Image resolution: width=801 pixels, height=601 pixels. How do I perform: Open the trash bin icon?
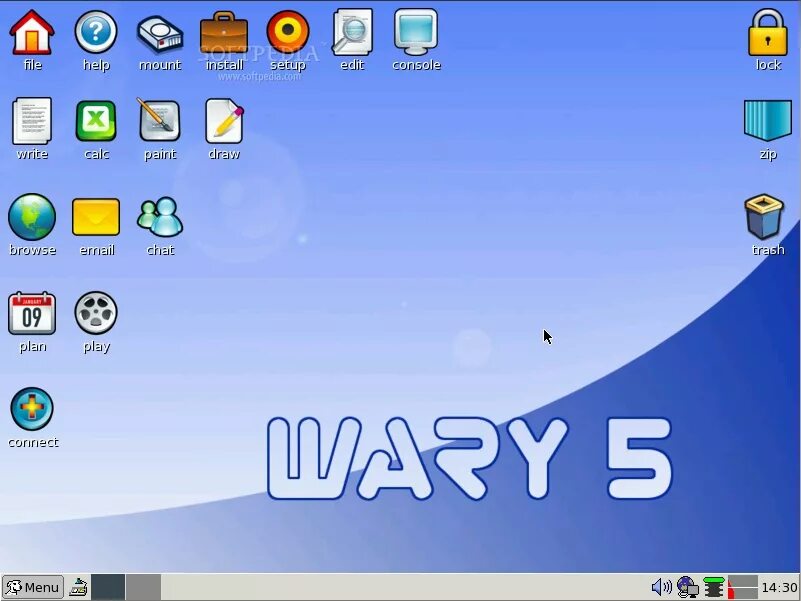(764, 217)
